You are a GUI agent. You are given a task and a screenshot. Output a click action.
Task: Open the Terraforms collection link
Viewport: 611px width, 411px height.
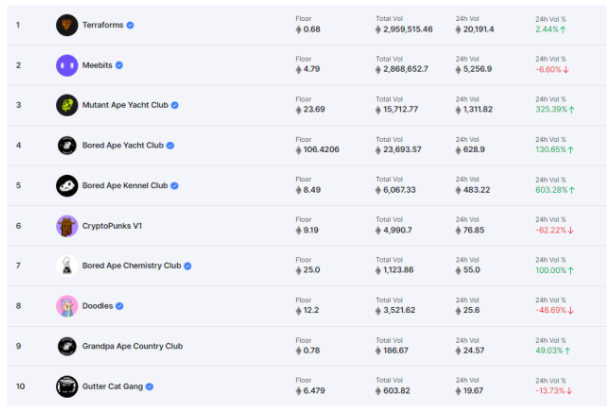pyautogui.click(x=103, y=25)
